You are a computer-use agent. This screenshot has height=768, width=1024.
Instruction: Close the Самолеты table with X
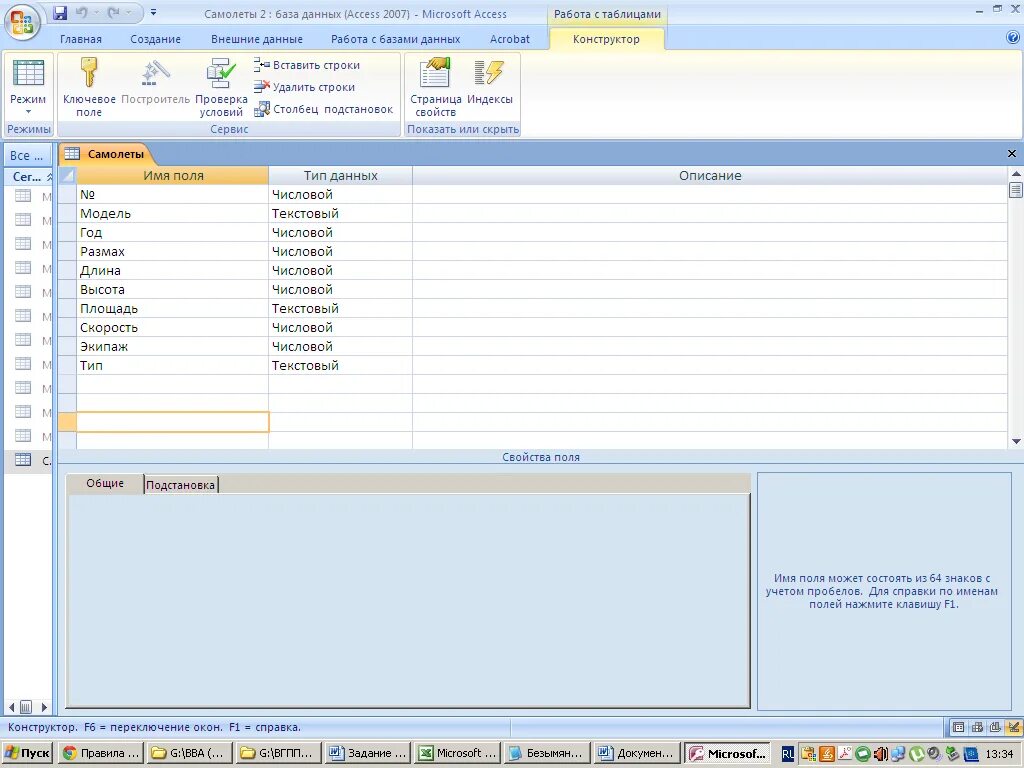1012,153
